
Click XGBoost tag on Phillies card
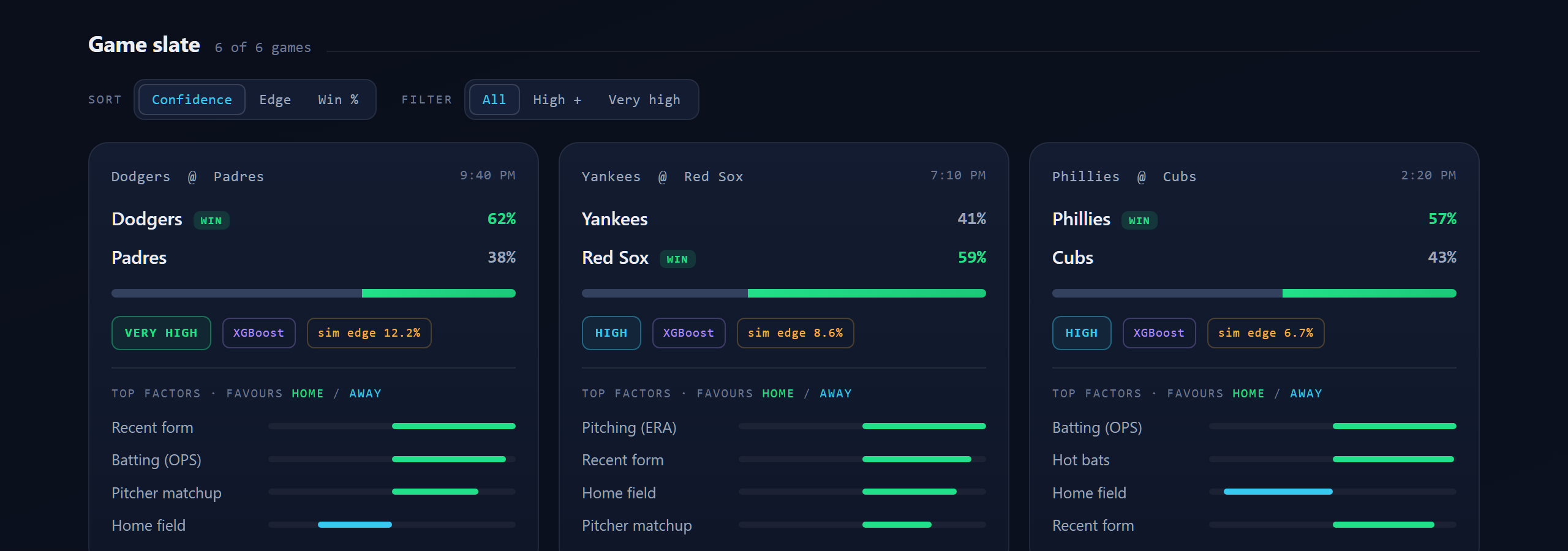pos(1159,333)
